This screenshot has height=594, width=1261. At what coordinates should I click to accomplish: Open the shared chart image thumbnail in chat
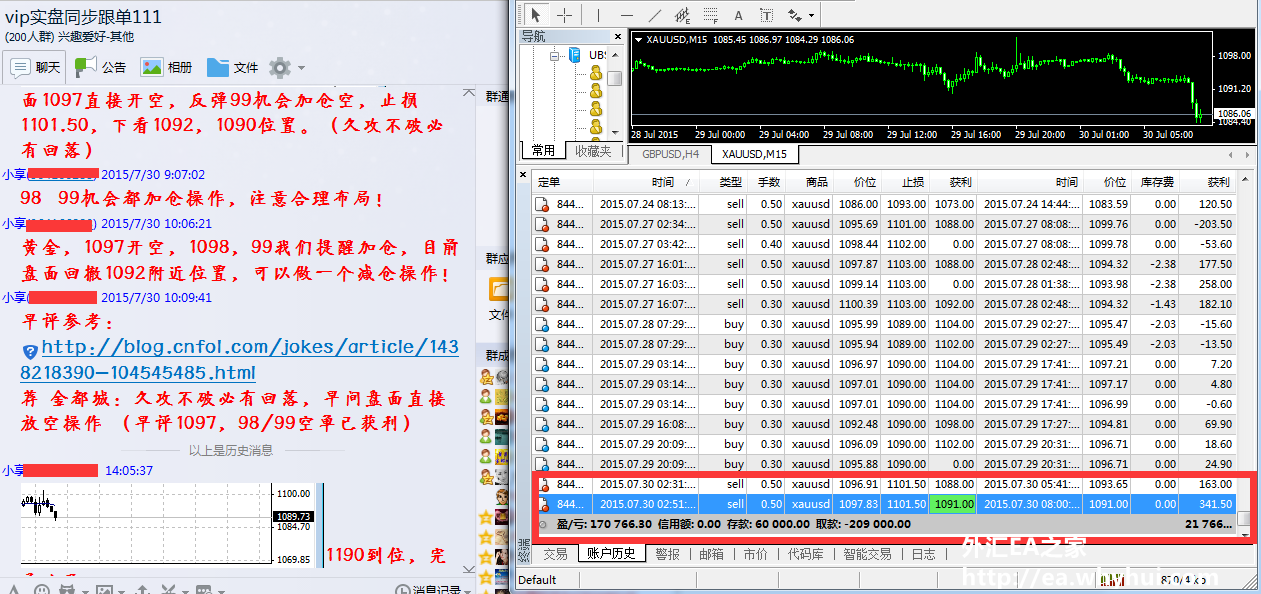point(170,526)
